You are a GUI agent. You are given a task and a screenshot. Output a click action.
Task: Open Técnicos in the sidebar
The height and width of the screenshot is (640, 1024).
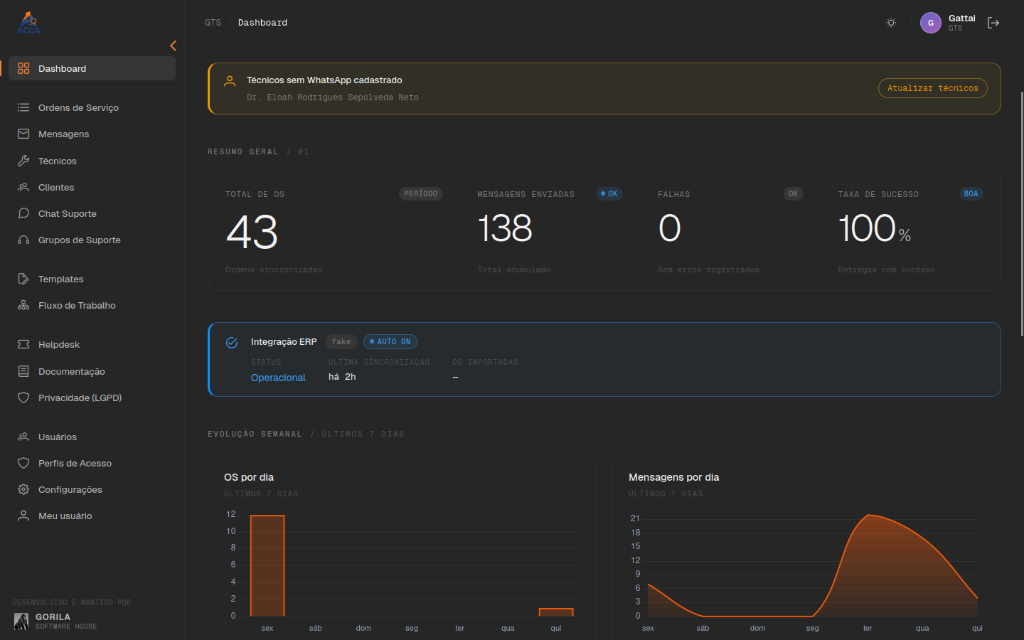(x=92, y=161)
